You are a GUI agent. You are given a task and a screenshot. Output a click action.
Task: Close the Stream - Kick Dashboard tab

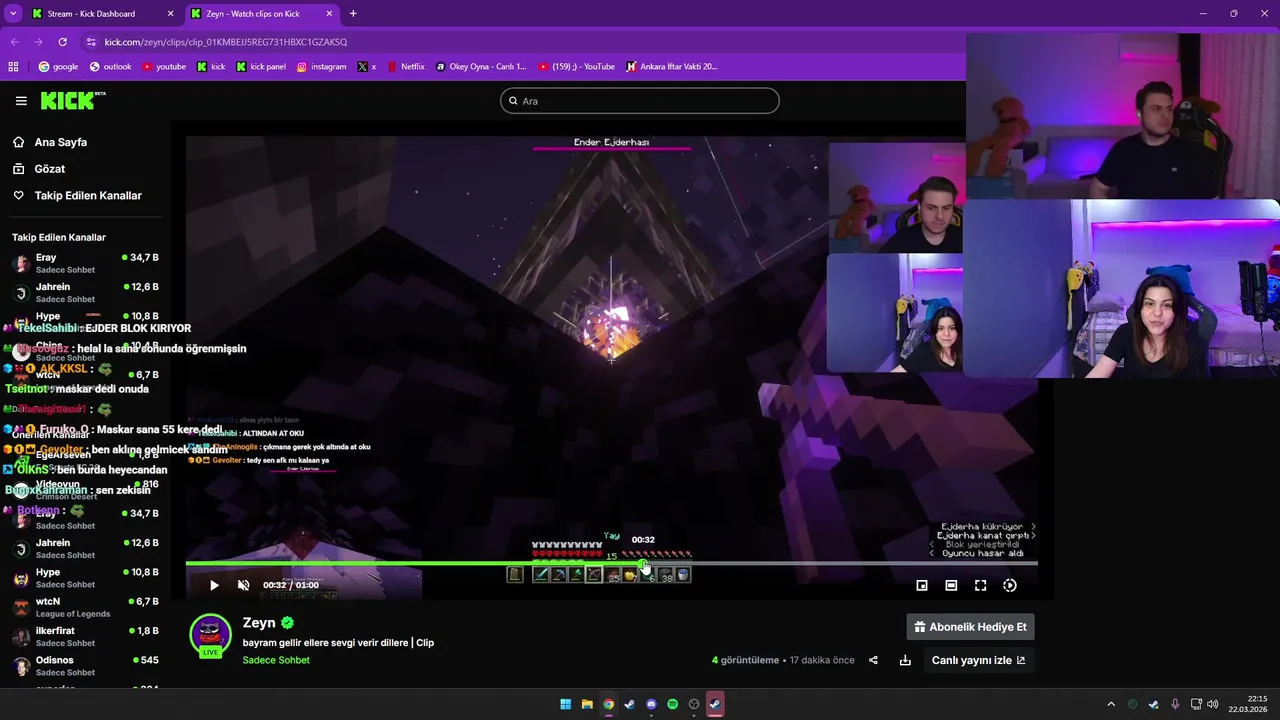tap(170, 14)
